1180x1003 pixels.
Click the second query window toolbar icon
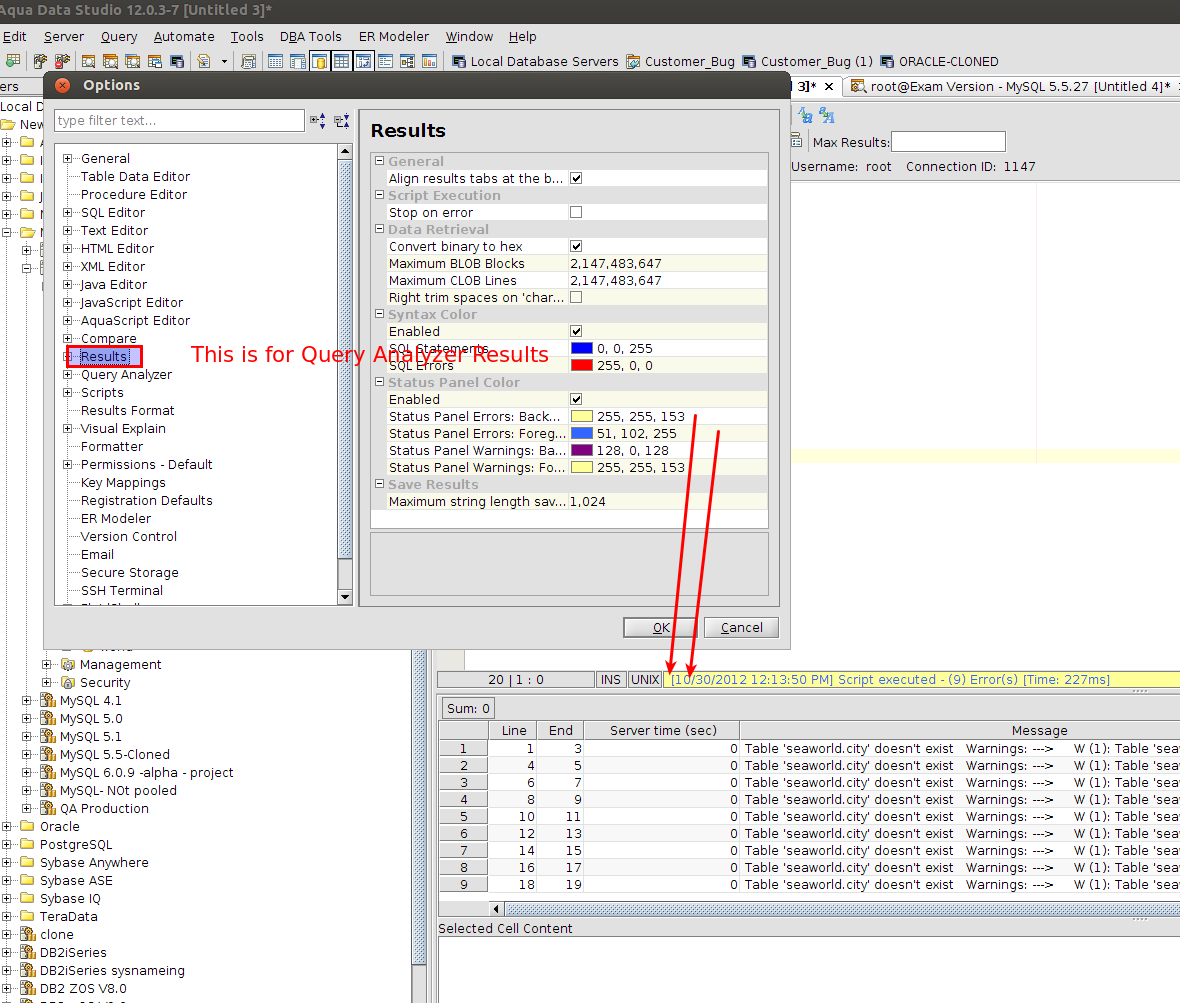[x=111, y=61]
